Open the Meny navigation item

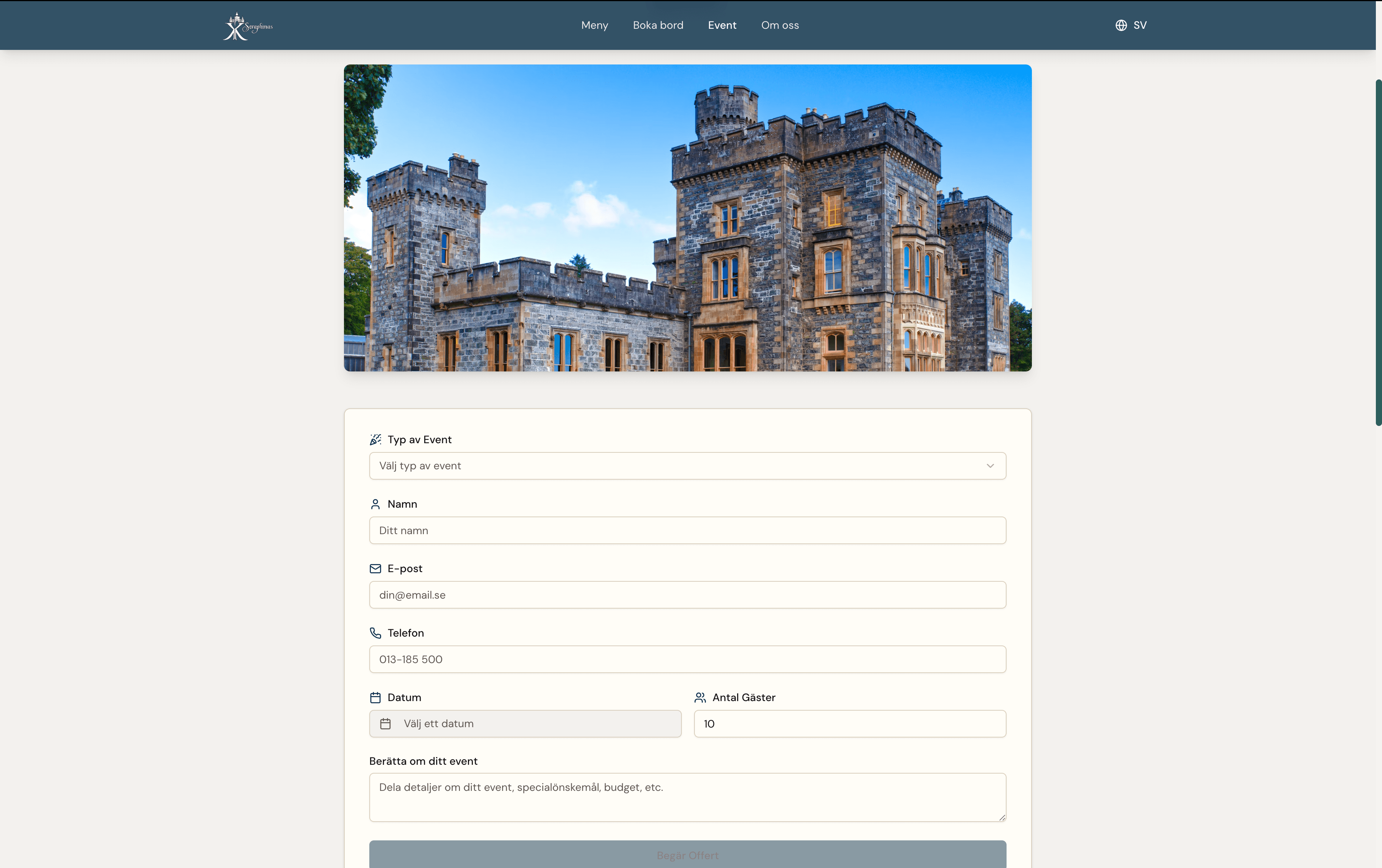point(594,25)
